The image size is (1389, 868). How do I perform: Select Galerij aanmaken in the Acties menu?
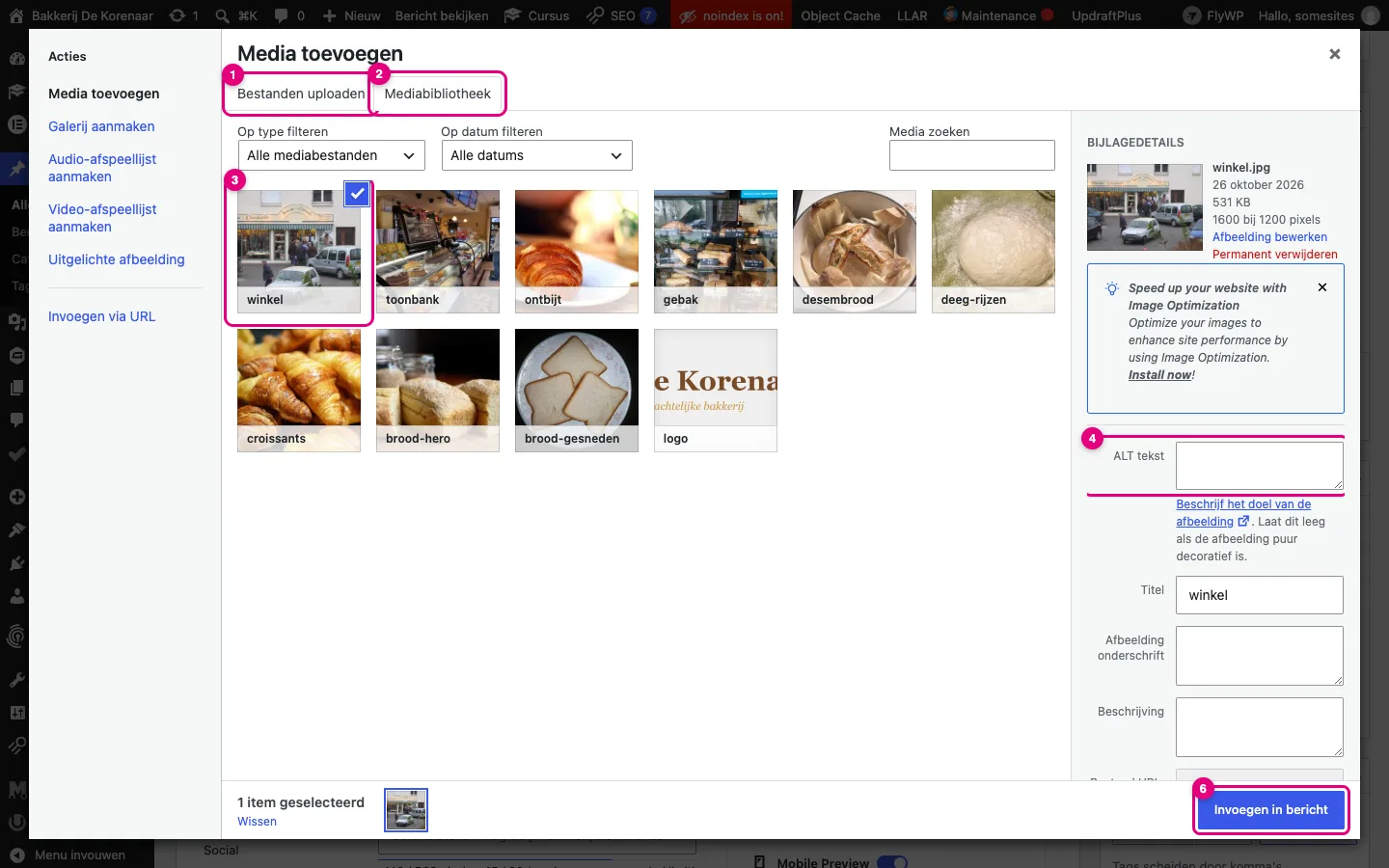point(101,126)
